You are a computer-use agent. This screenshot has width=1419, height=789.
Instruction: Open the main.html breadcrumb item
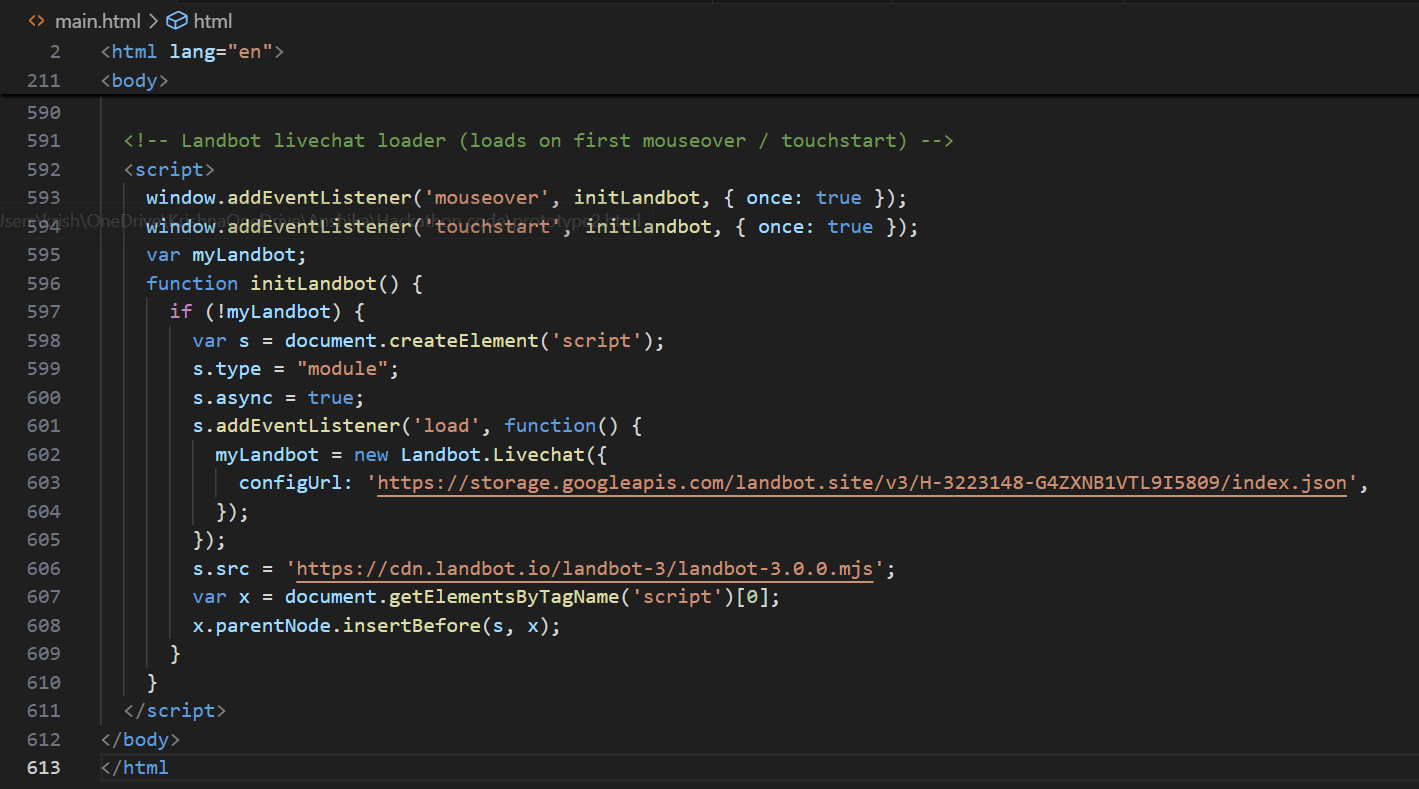click(98, 20)
